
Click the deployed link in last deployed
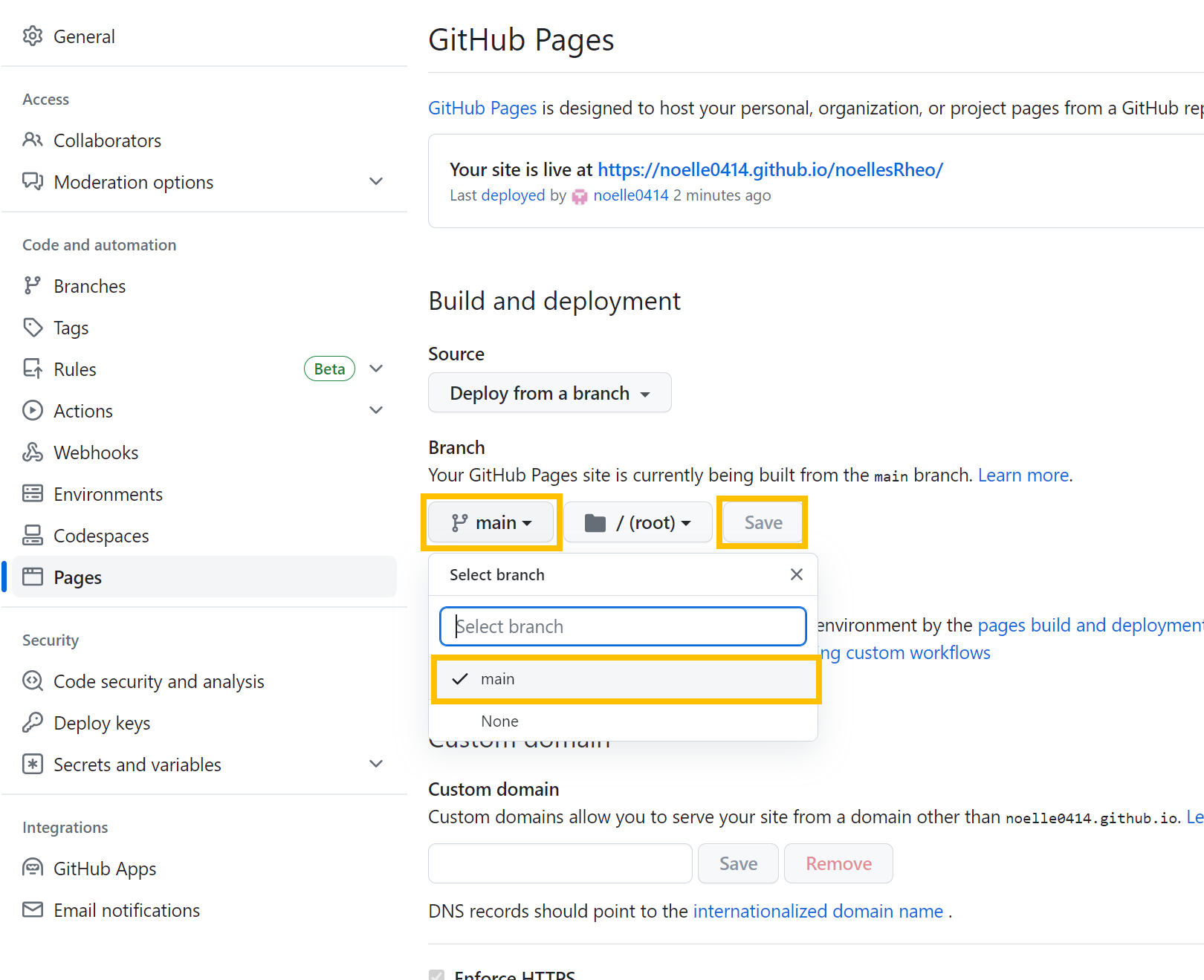pos(513,195)
